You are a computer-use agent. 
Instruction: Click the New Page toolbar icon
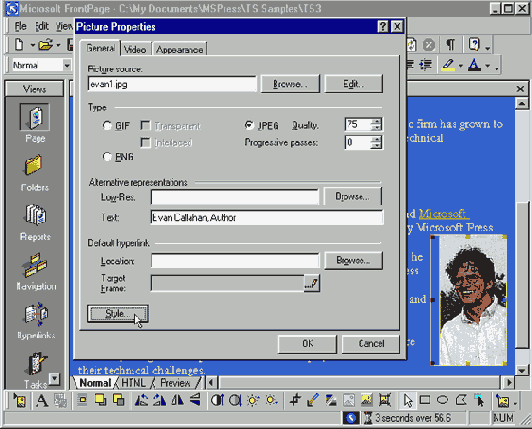click(19, 44)
